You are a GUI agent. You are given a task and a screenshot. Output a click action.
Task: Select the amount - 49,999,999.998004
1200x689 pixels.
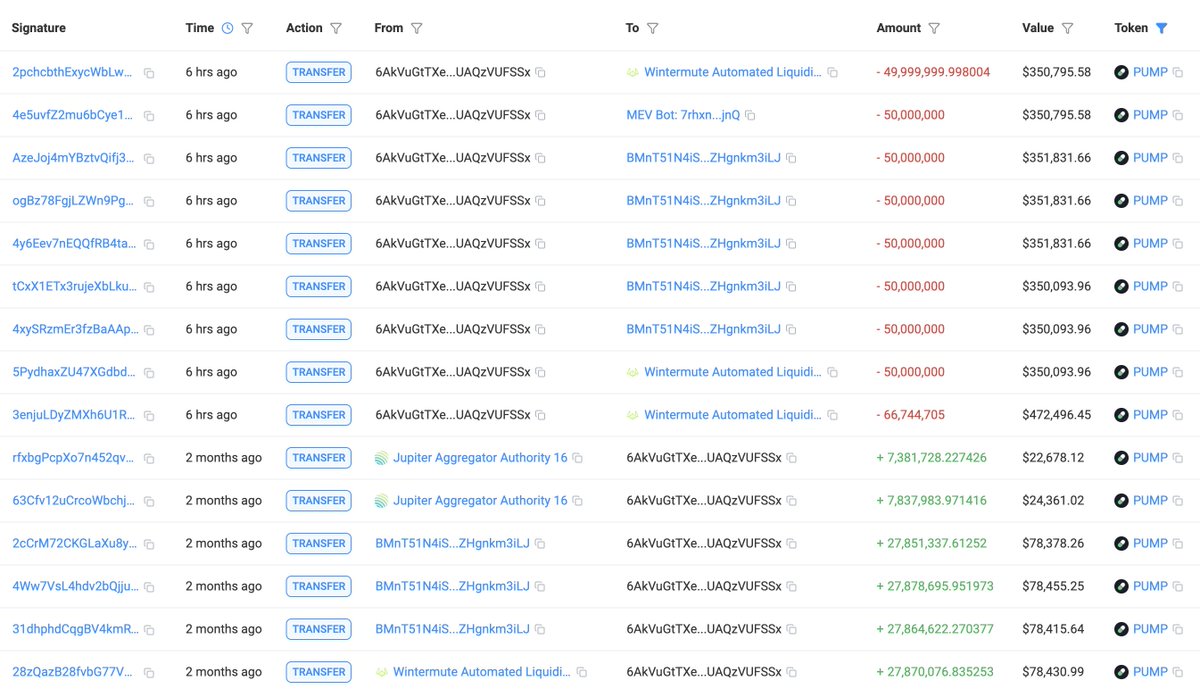(933, 72)
